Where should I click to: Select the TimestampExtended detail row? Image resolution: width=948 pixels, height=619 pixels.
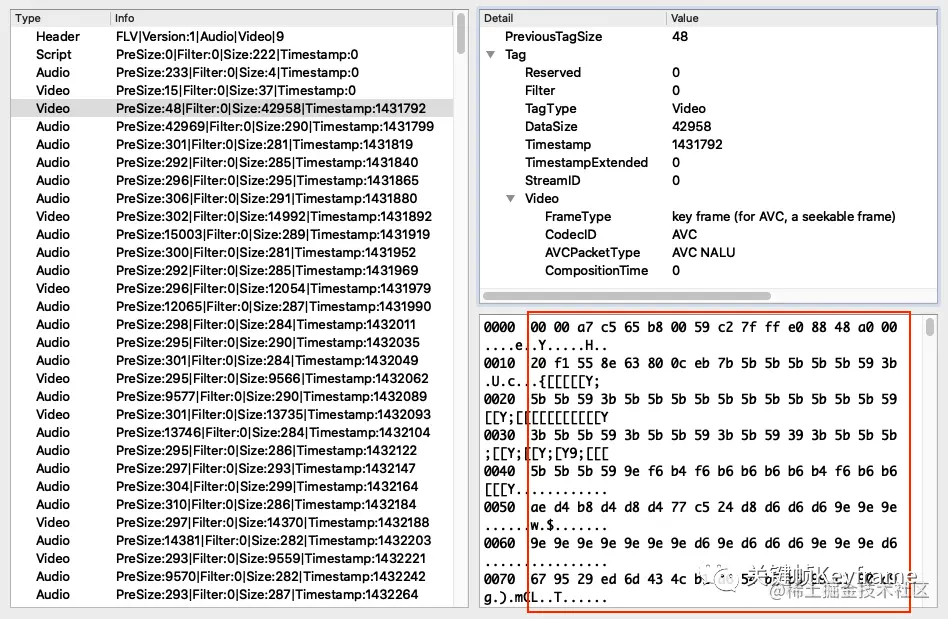tap(709, 163)
